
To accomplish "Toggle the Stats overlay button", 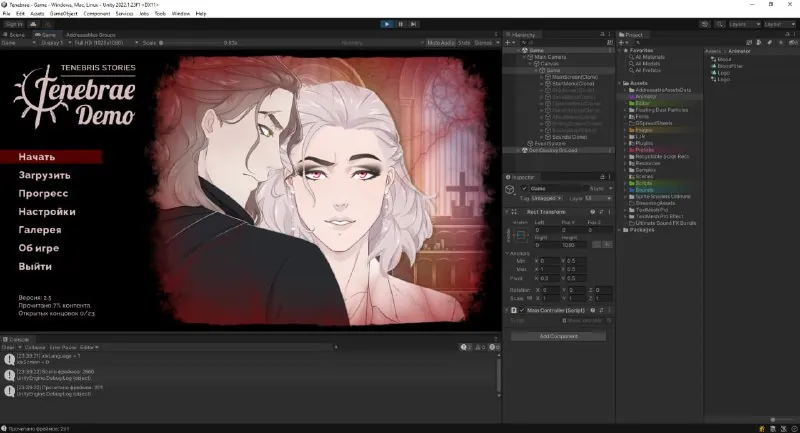I will [x=464, y=43].
